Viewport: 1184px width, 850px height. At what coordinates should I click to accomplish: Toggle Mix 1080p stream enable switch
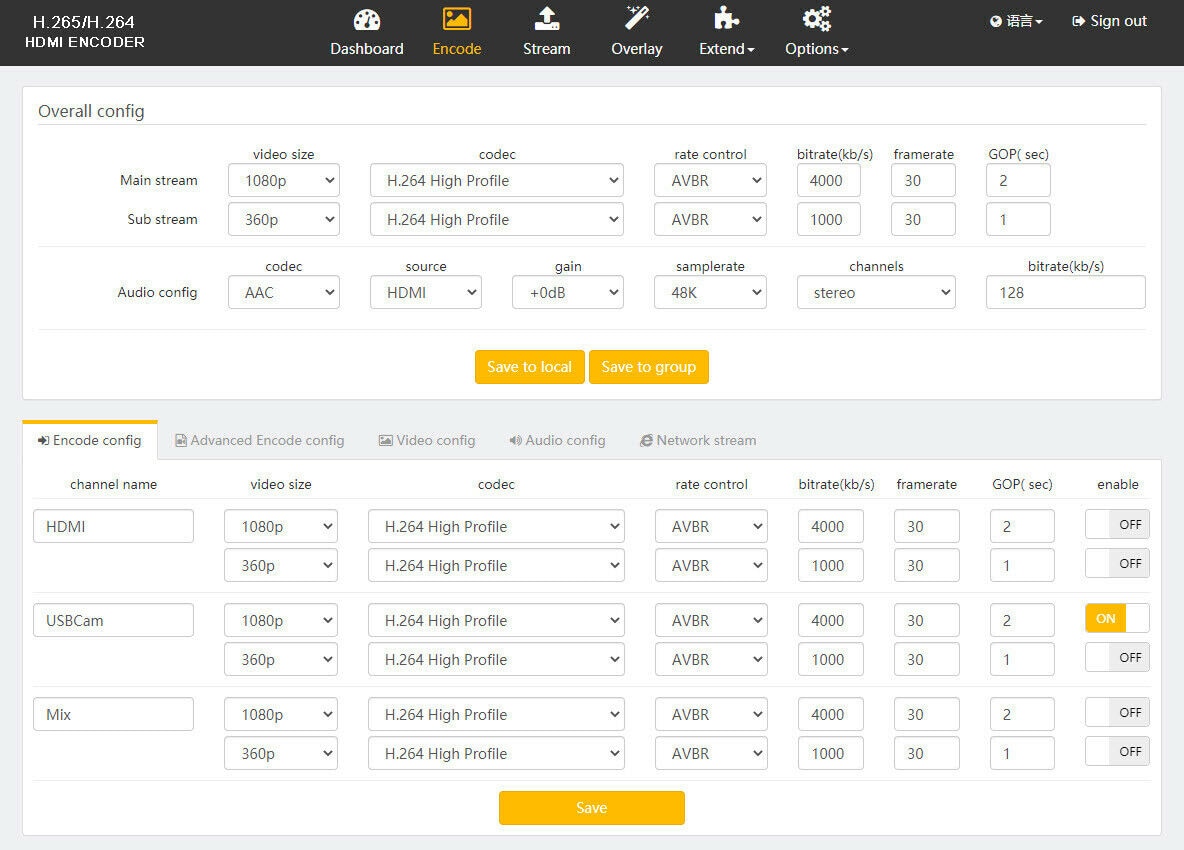1117,712
